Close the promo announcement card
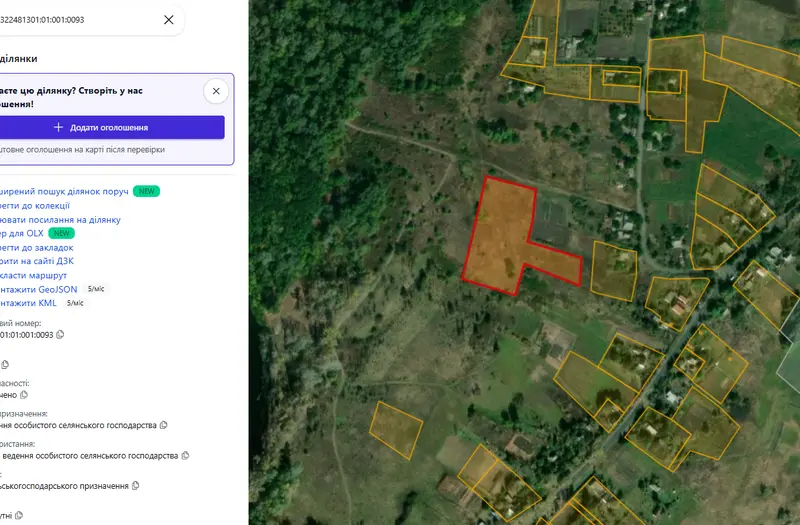The height and width of the screenshot is (525, 800). (x=216, y=91)
